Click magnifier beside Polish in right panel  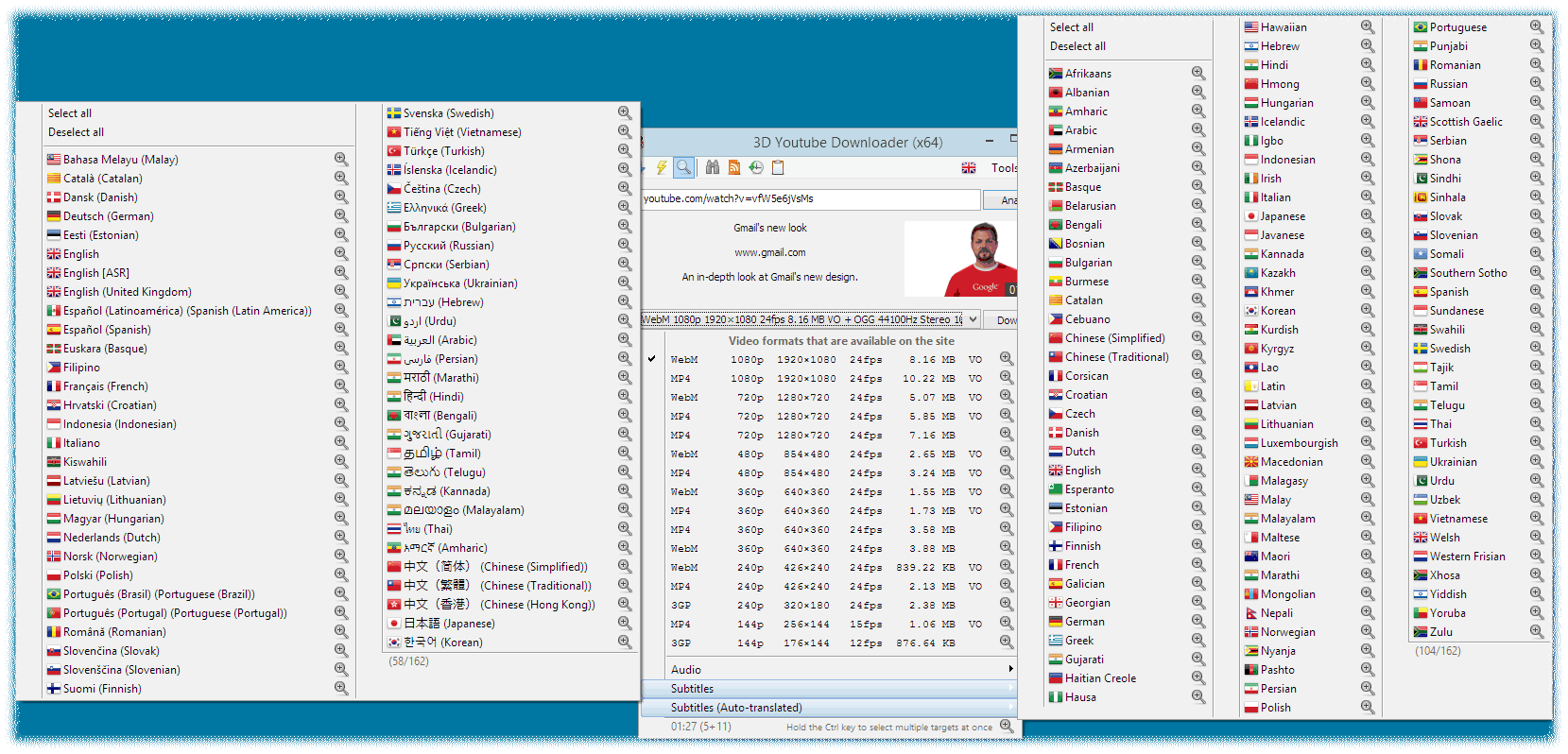(x=1368, y=708)
